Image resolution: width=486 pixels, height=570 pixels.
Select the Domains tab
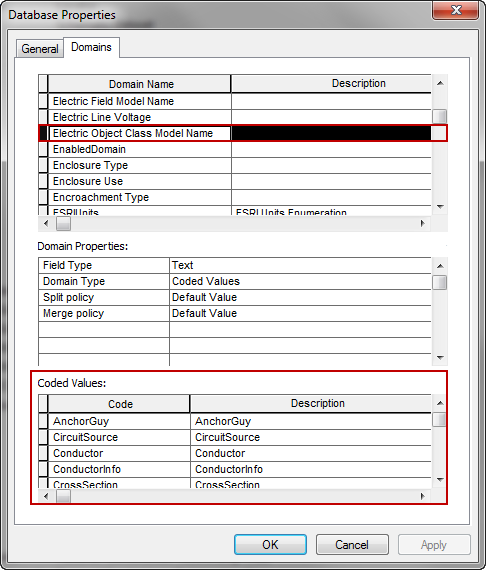91,47
